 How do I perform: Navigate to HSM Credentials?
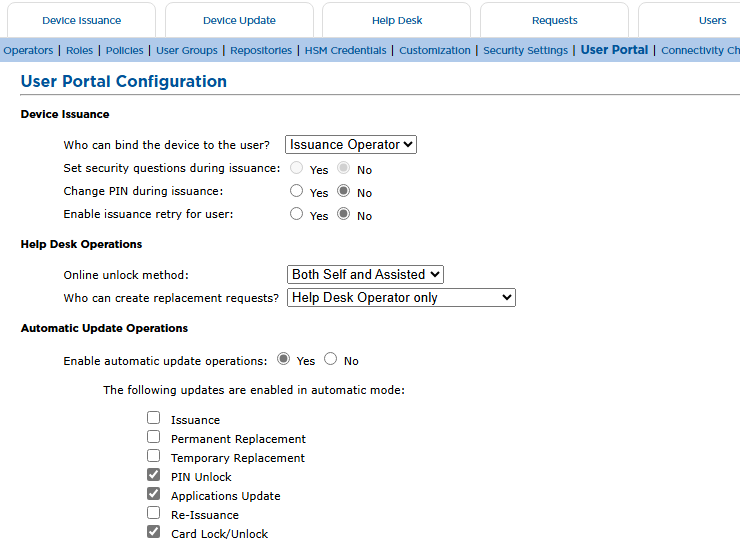(345, 50)
